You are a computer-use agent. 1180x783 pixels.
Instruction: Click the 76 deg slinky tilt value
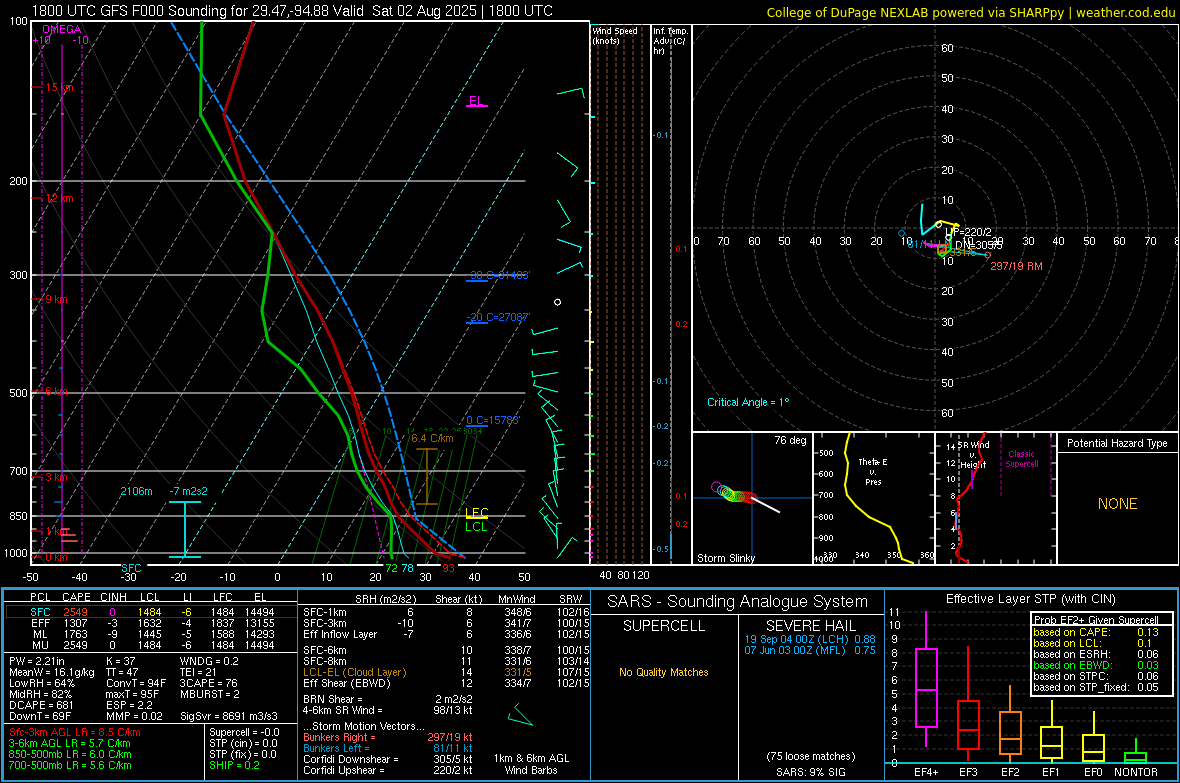click(x=790, y=440)
